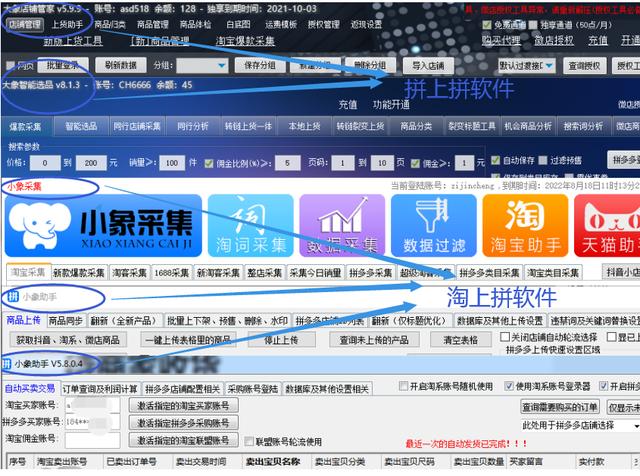Toggle the 自动保存 checkbox
Screen dimensions: 640x476
click(499, 160)
